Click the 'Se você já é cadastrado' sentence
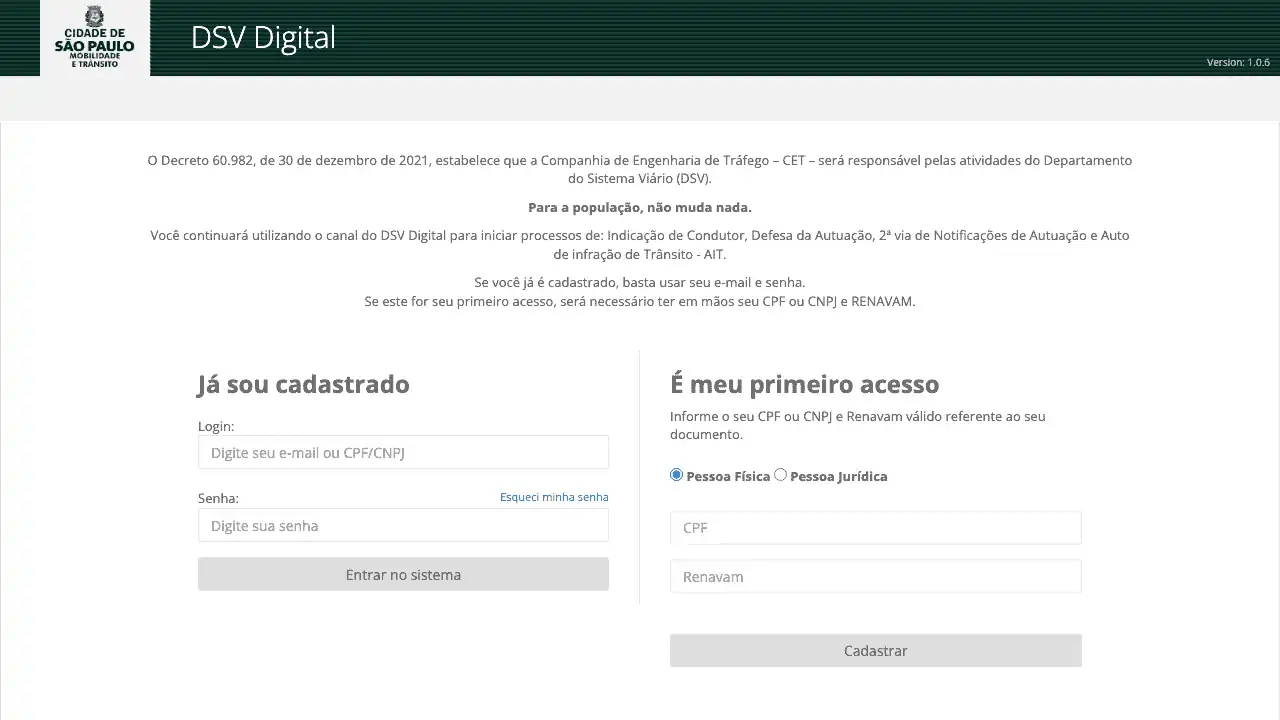The width and height of the screenshot is (1280, 720). pyautogui.click(x=640, y=282)
